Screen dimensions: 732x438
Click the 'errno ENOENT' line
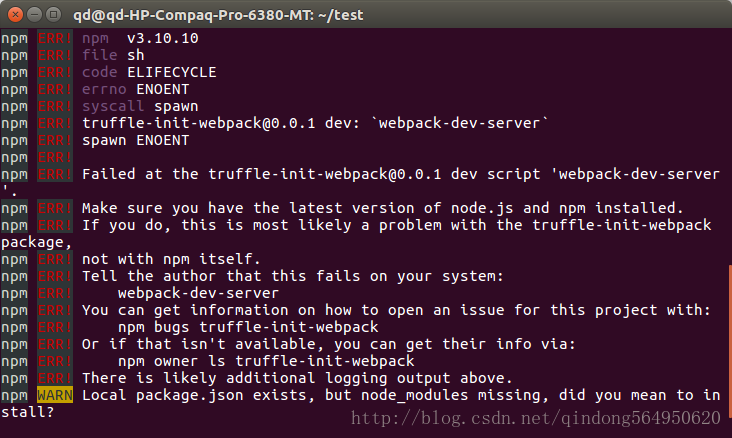135,89
